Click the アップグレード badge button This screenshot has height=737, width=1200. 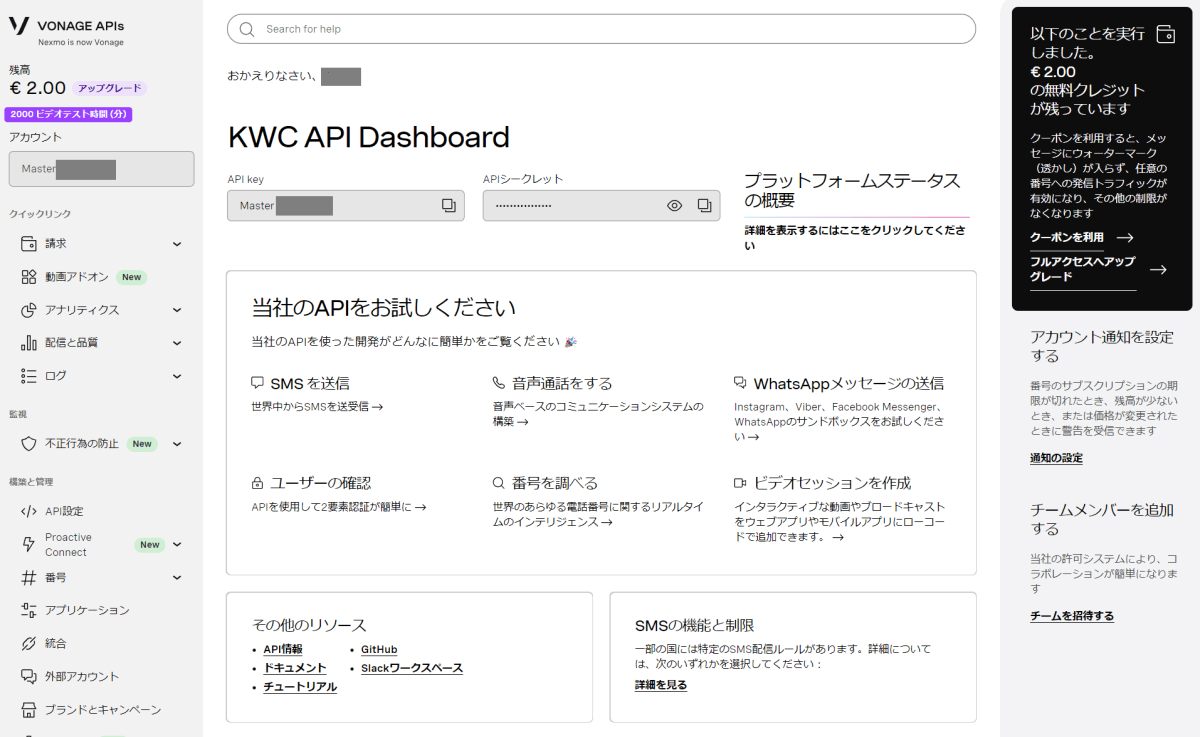tap(109, 88)
